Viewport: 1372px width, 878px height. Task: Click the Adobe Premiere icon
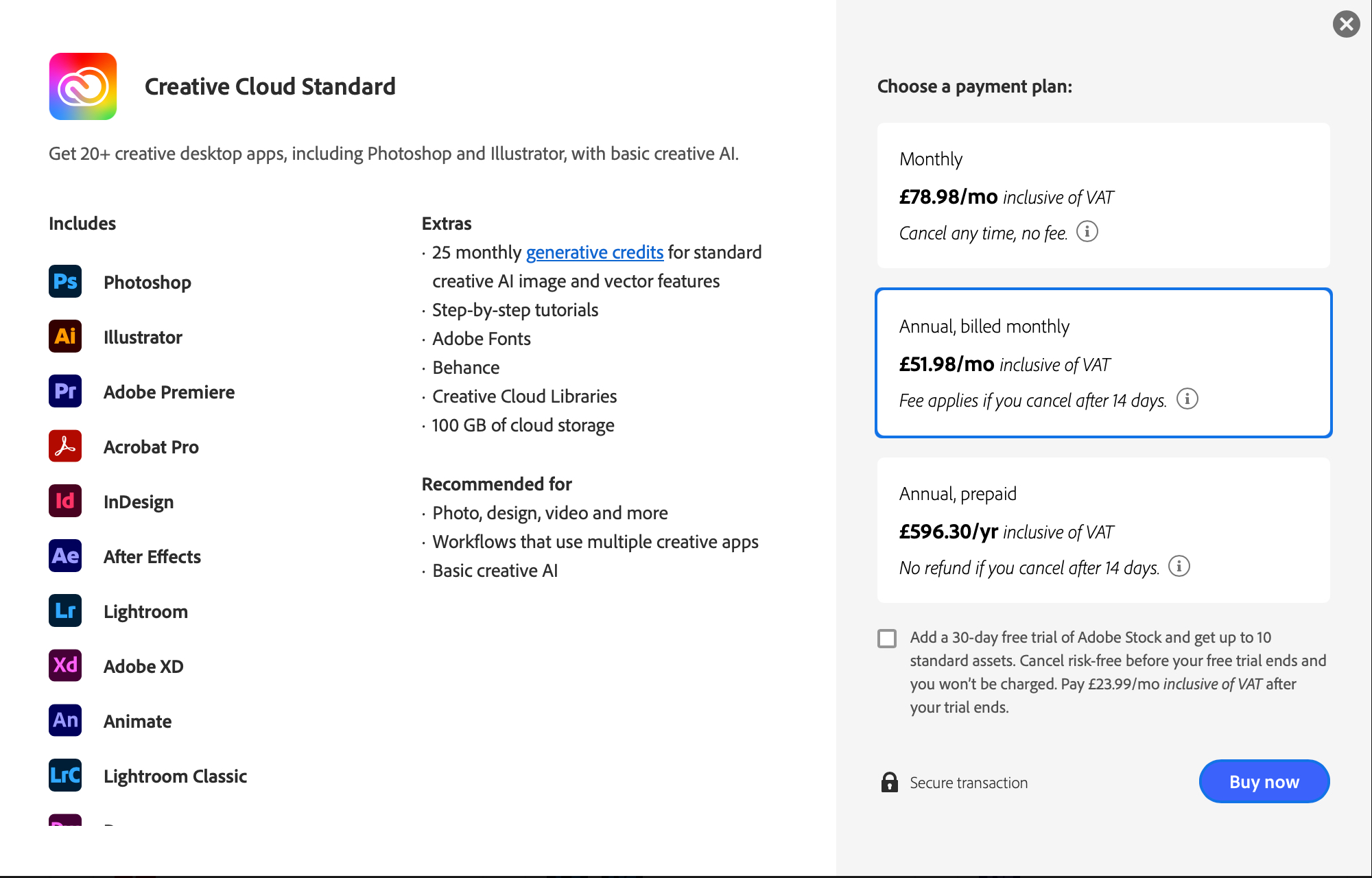tap(65, 391)
